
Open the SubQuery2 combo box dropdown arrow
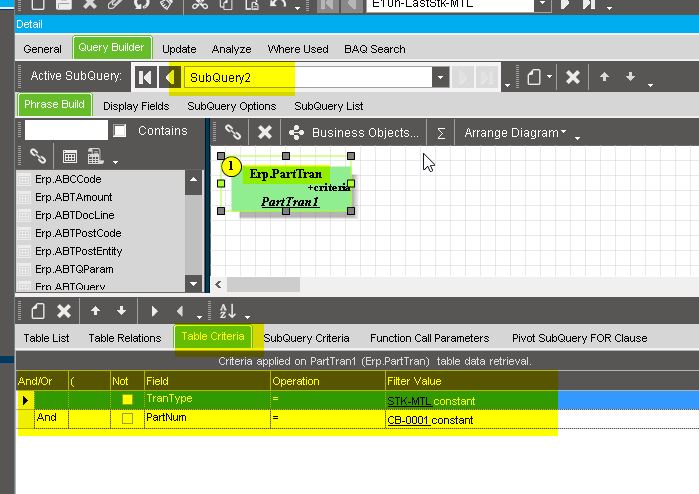point(440,78)
